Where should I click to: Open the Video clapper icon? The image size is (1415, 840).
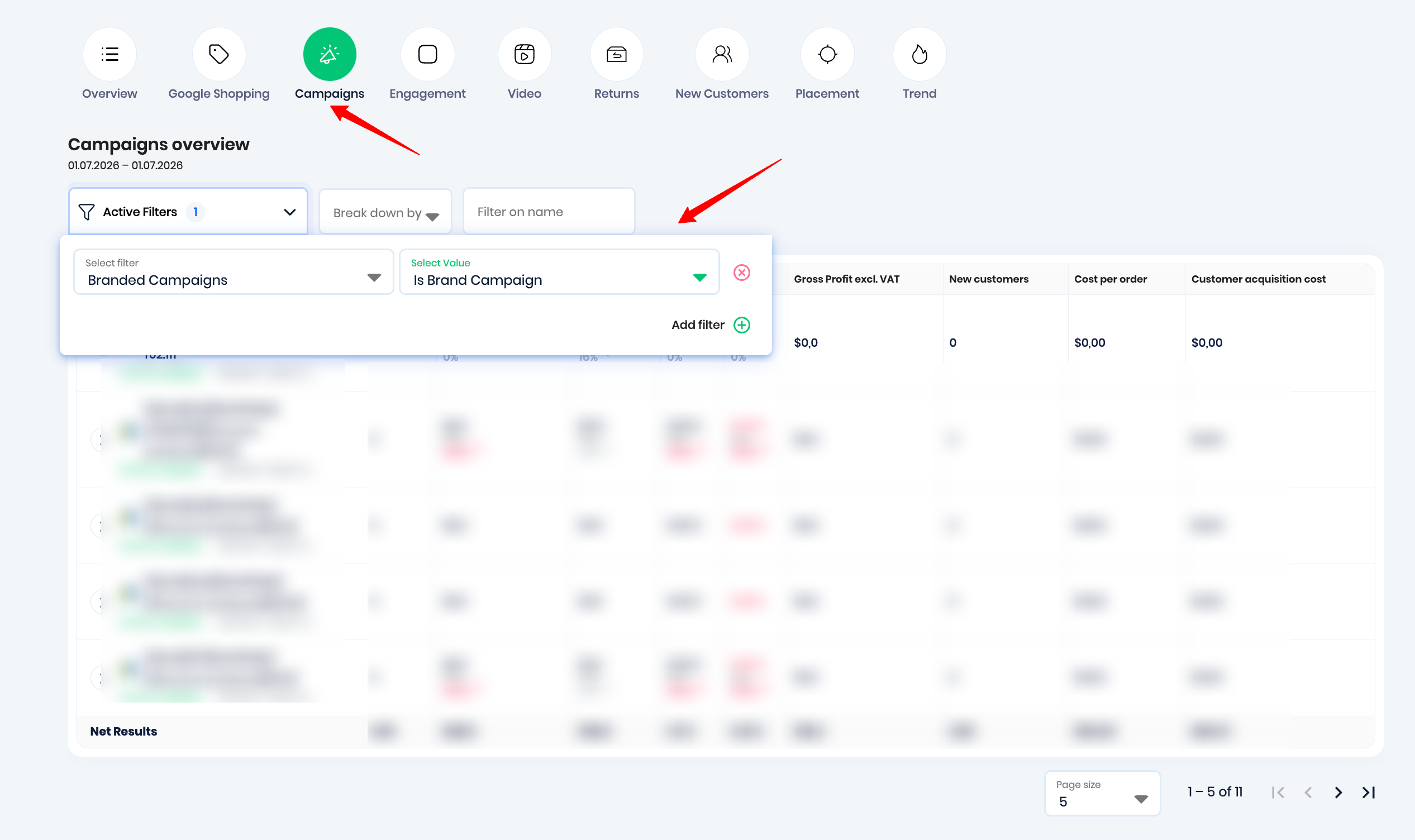click(525, 54)
